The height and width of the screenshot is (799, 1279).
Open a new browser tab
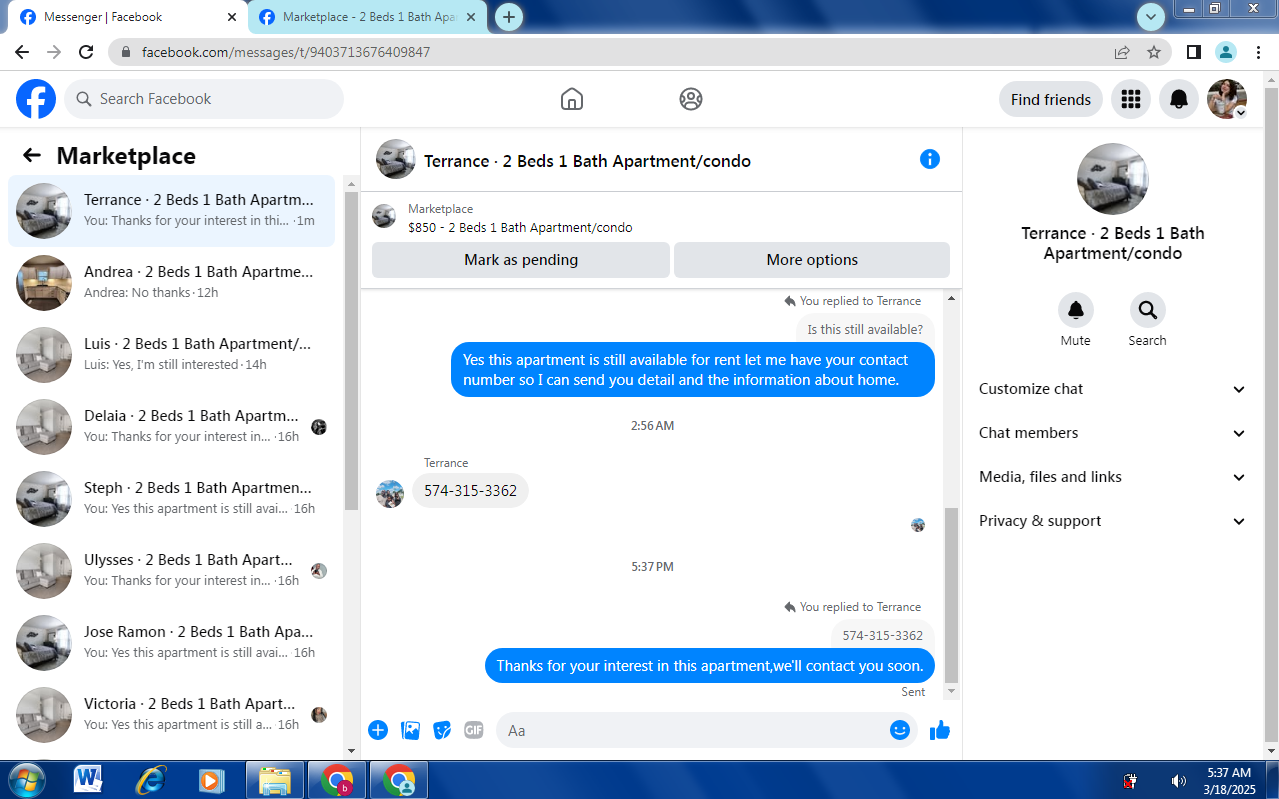(509, 17)
